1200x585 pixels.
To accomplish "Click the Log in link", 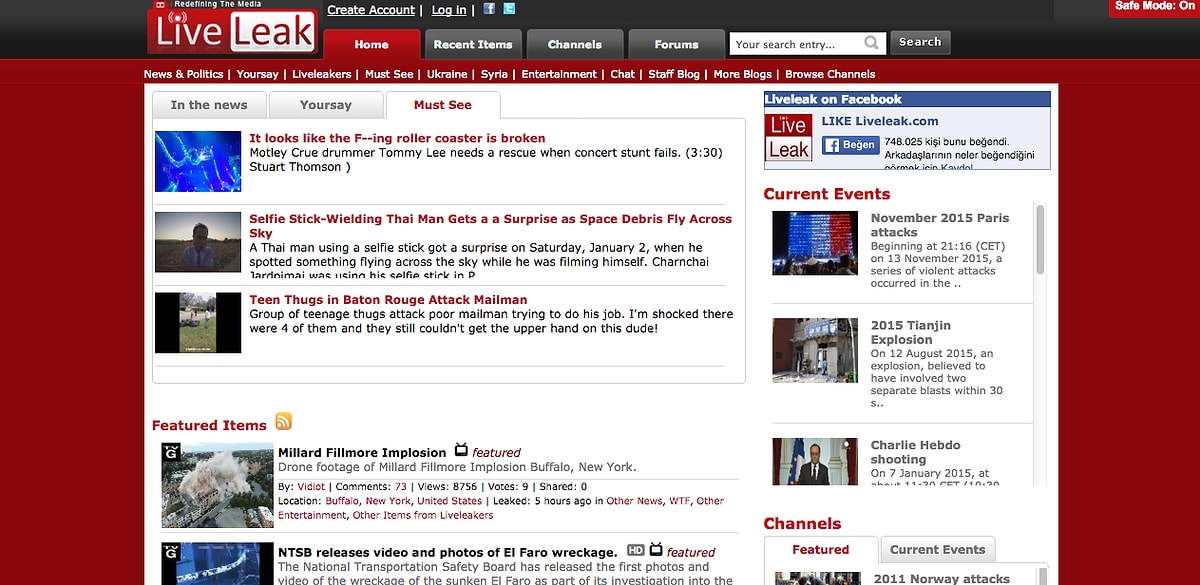I will pos(449,10).
